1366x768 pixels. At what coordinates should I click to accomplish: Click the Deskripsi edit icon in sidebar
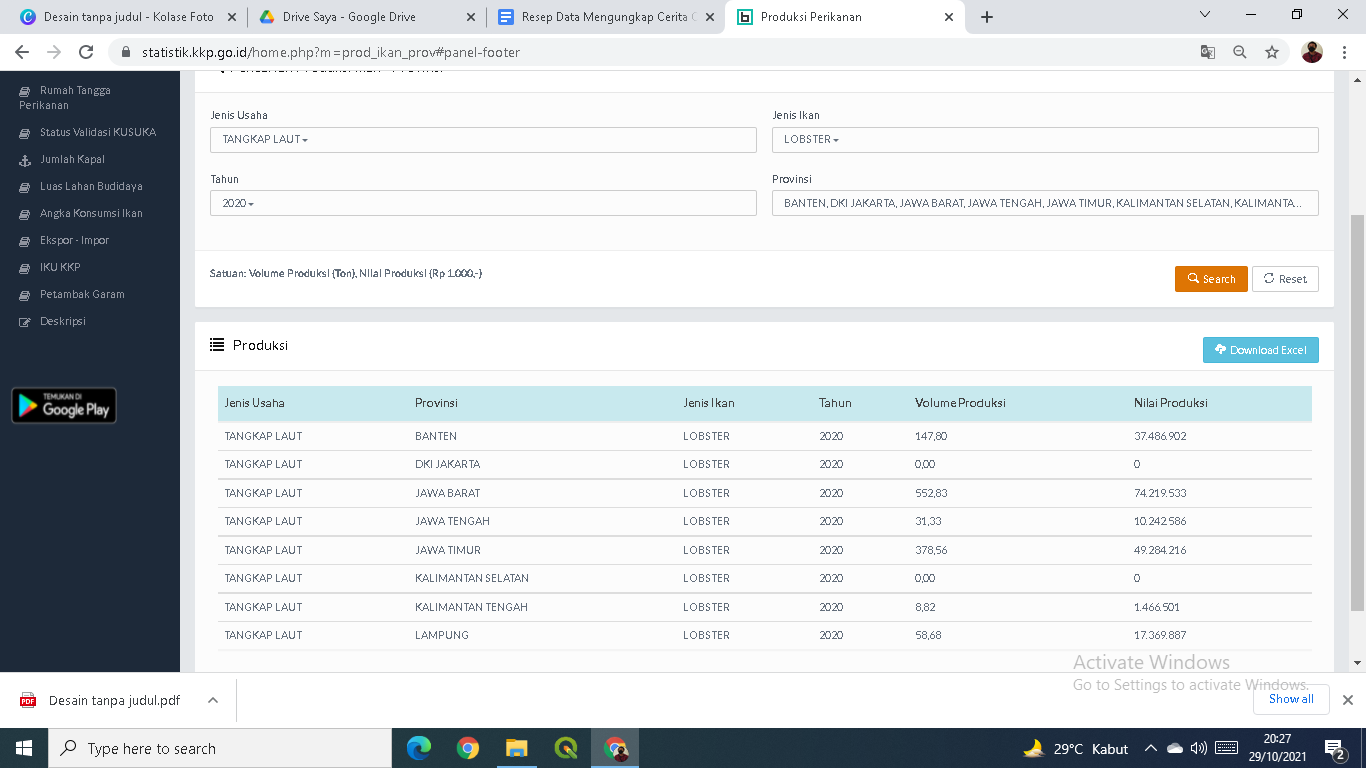[25, 322]
